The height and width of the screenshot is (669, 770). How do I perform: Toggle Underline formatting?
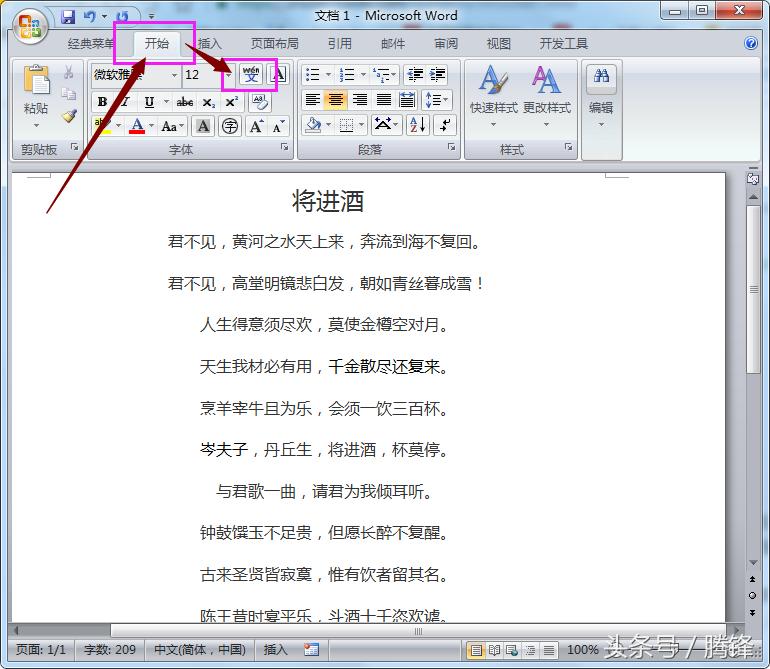[x=149, y=102]
